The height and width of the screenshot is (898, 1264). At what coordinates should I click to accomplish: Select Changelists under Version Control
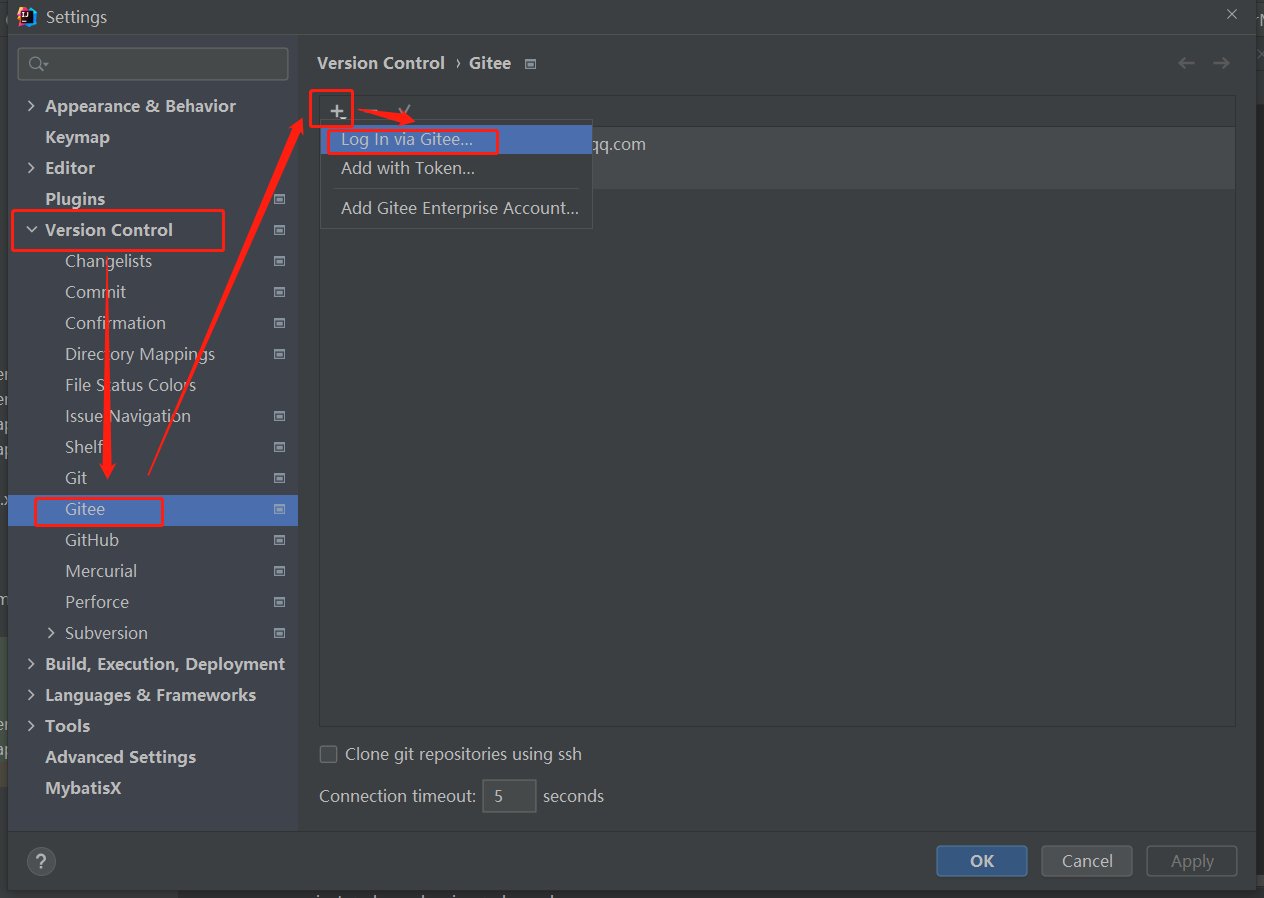tap(108, 261)
